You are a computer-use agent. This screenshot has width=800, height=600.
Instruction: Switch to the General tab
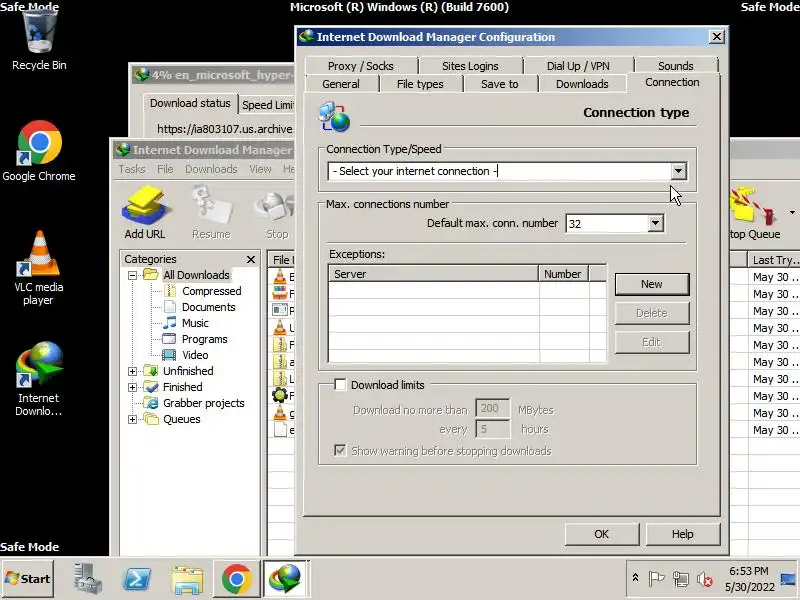(341, 84)
